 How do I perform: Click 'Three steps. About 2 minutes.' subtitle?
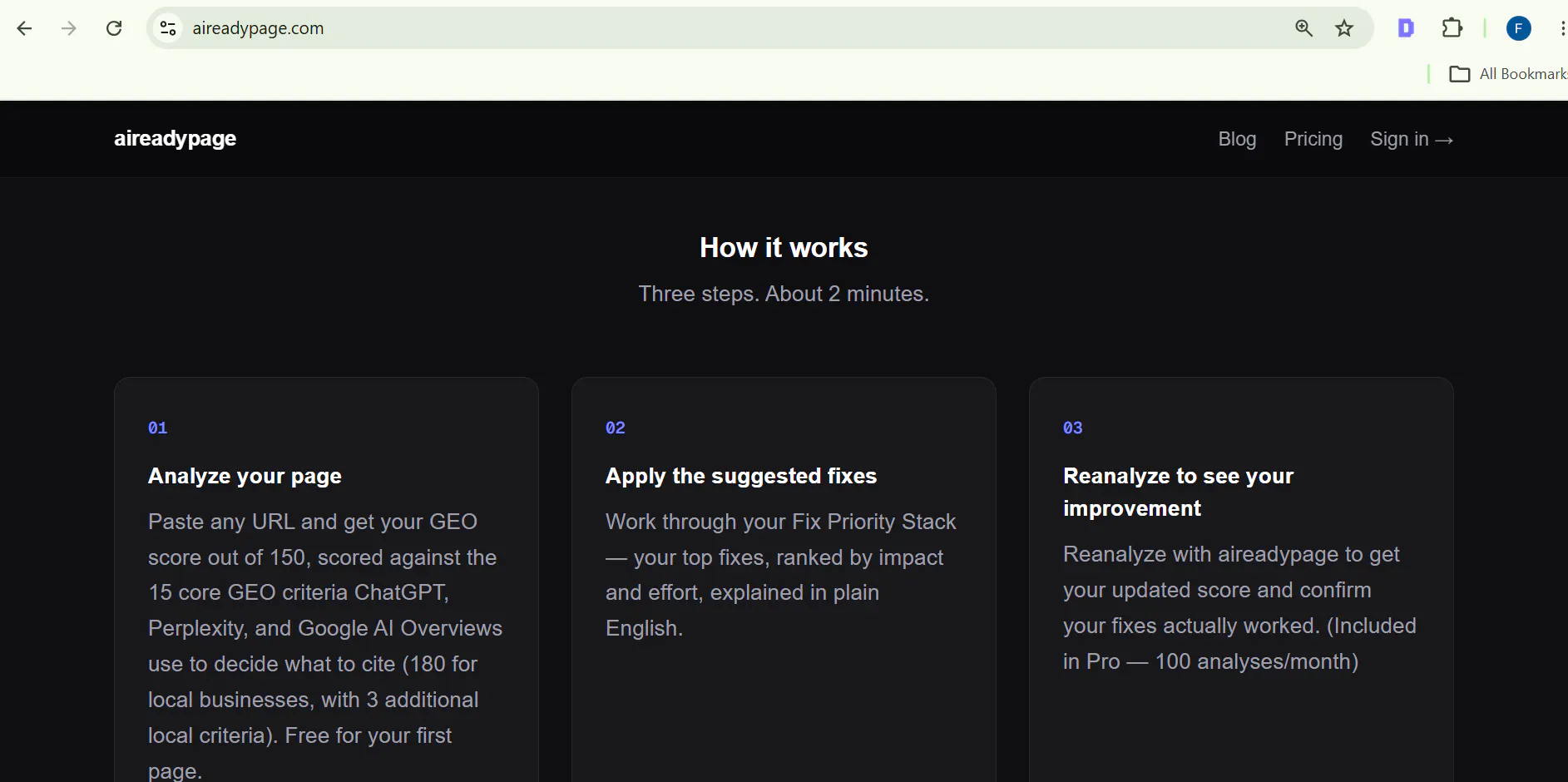[784, 294]
